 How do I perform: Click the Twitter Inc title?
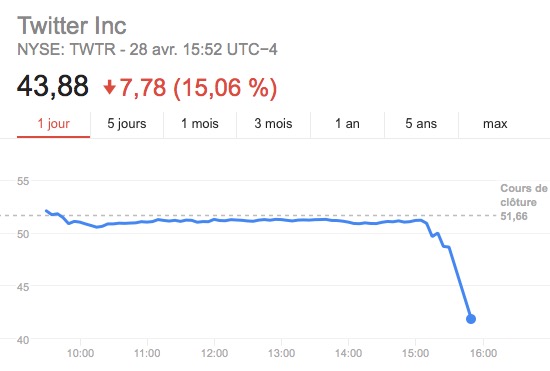tap(72, 26)
